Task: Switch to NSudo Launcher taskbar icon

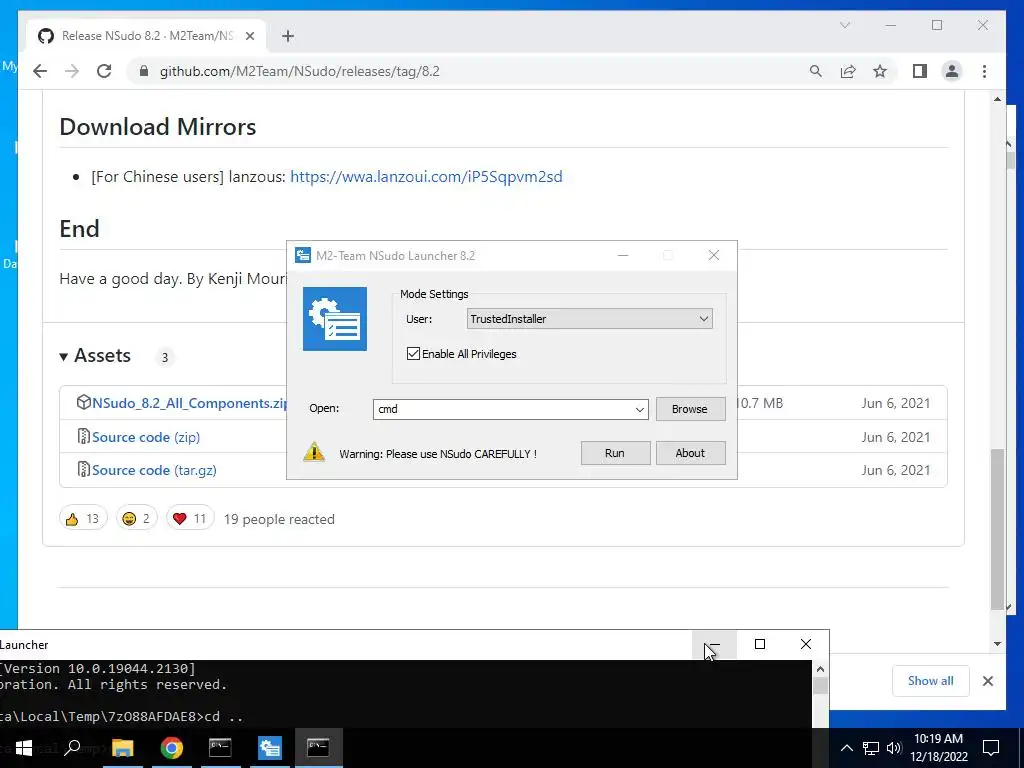Action: point(270,748)
